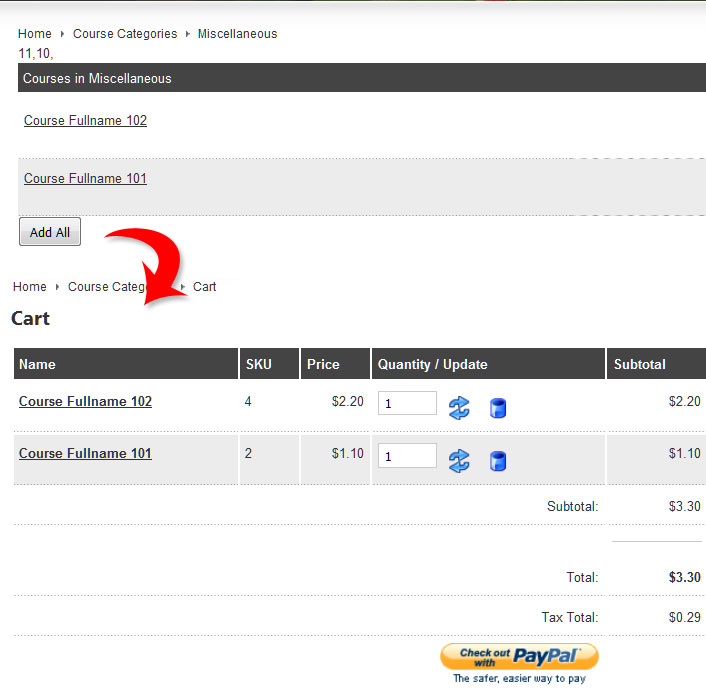Click update icon for Course Fullname 102
The height and width of the screenshot is (700, 706).
coord(459,407)
